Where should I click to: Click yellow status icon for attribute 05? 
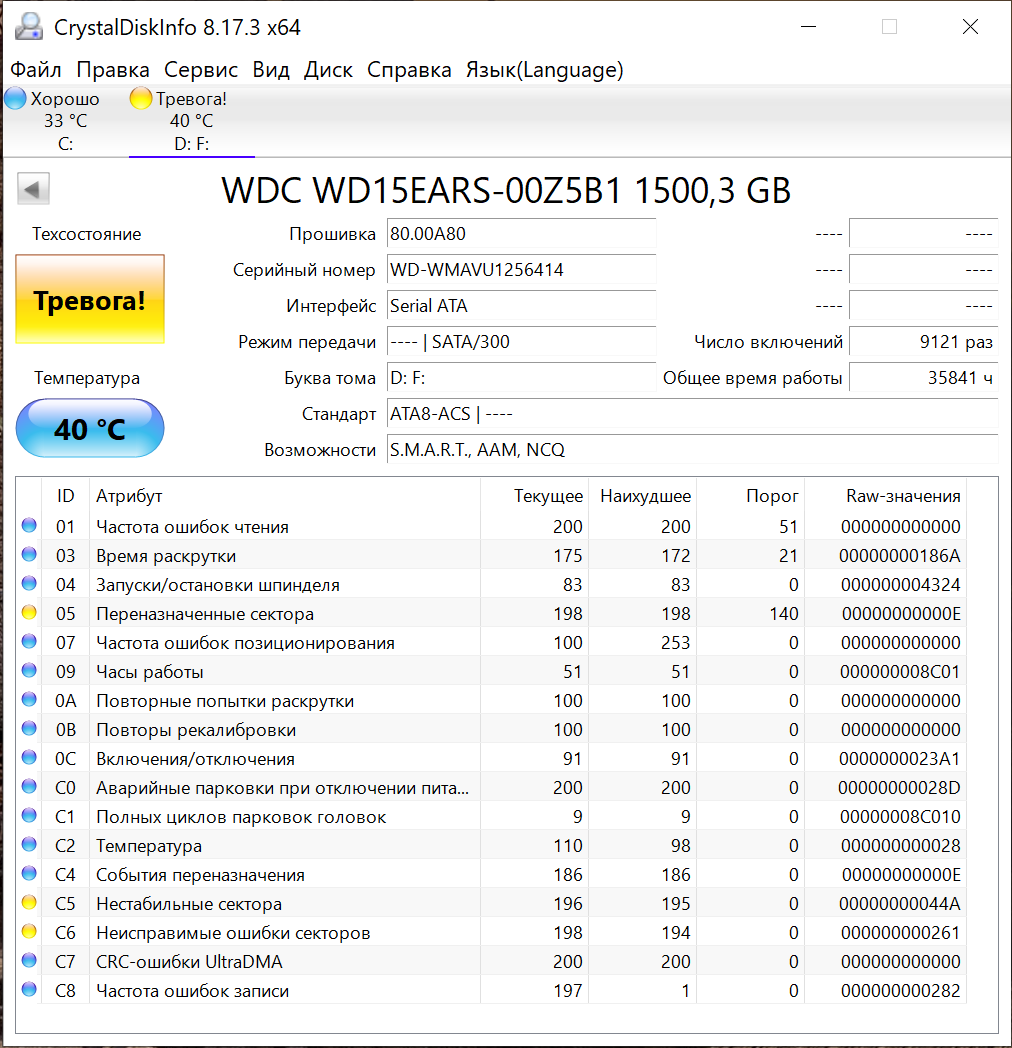tap(30, 613)
